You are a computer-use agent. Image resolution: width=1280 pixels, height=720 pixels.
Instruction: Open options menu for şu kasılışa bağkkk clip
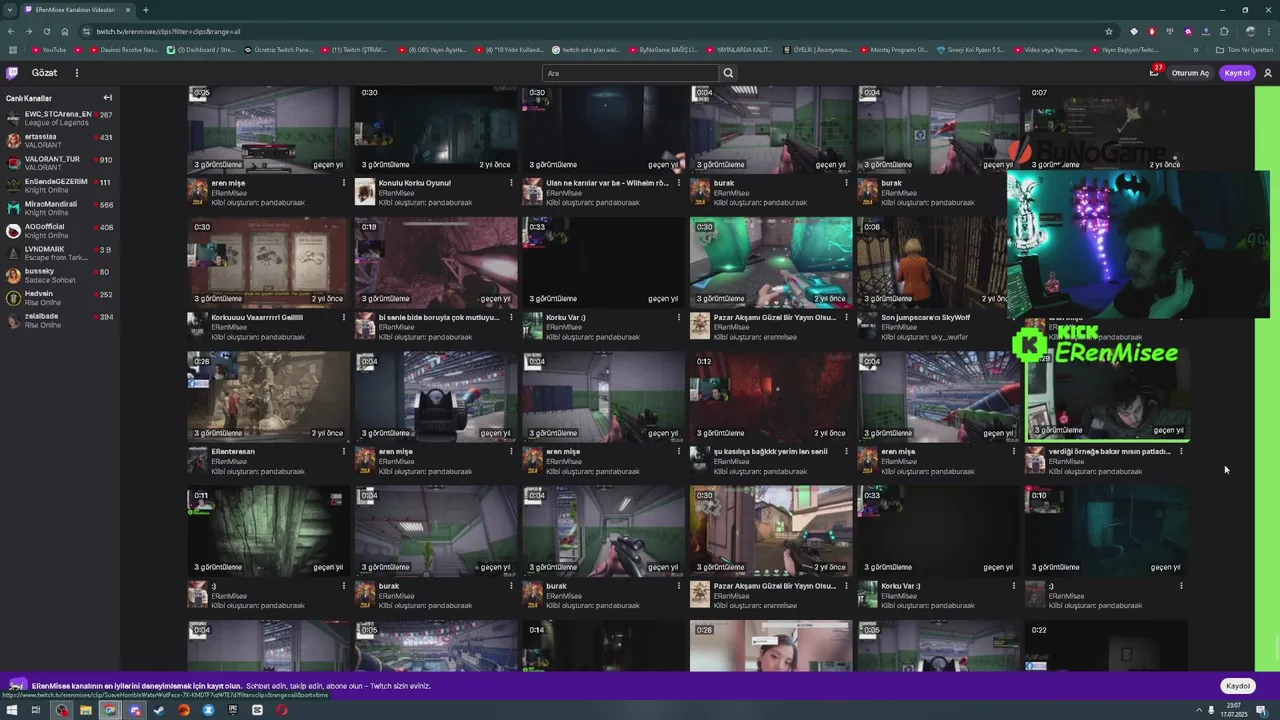[846, 452]
